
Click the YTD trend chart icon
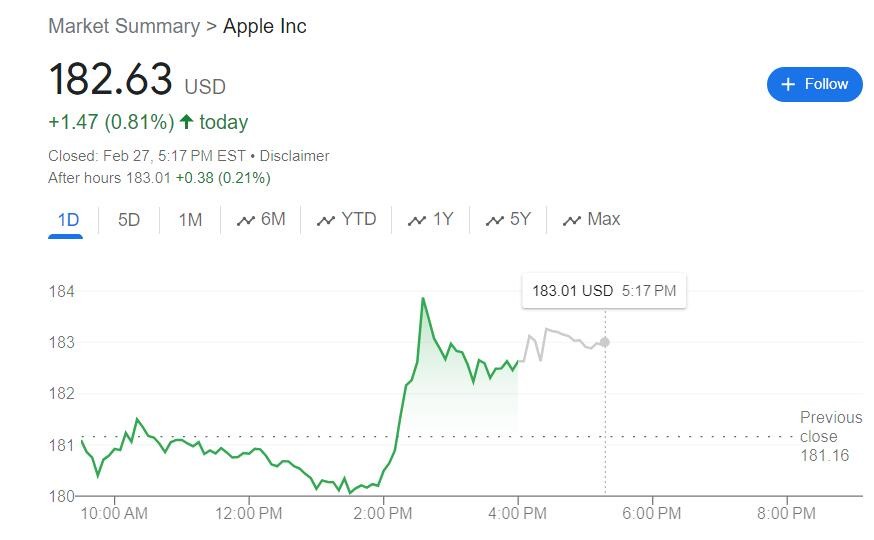click(325, 221)
